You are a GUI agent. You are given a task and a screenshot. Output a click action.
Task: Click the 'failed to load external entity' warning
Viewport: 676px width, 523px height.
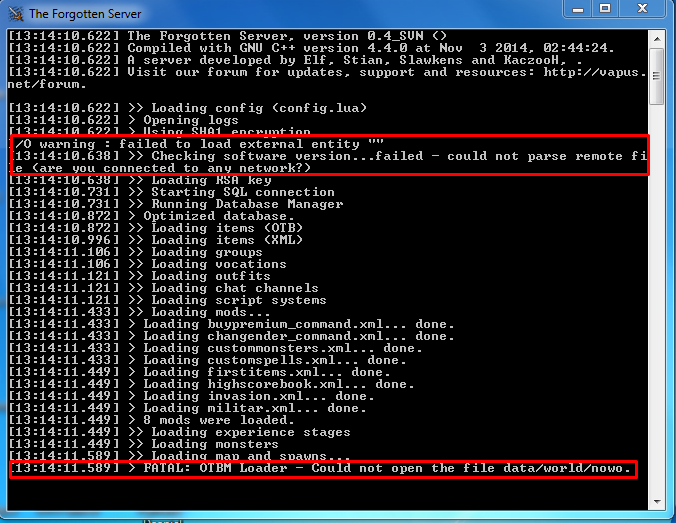point(198,144)
